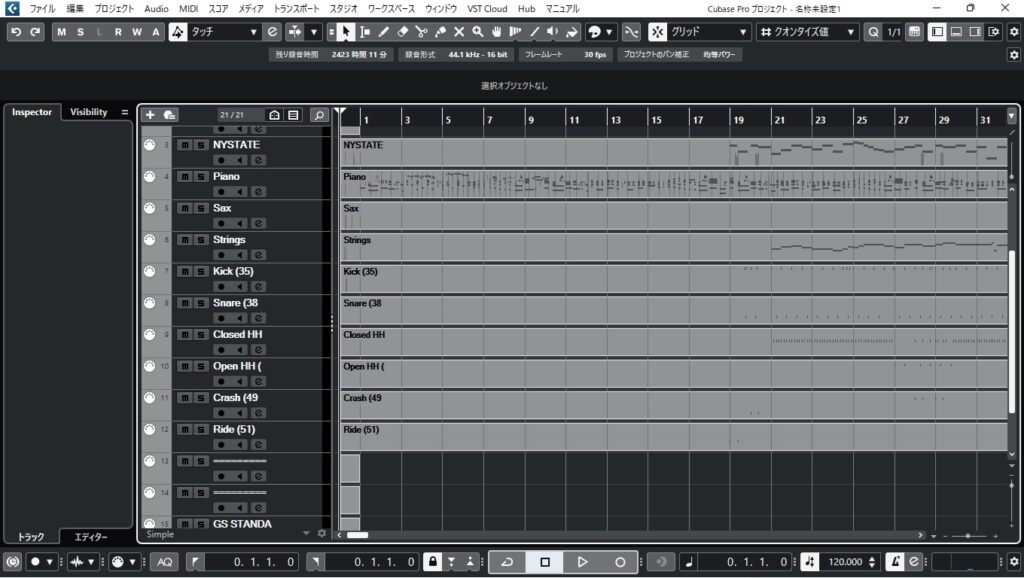Select the Zoom magnifier tool
Image resolution: width=1024 pixels, height=578 pixels.
tap(478, 32)
